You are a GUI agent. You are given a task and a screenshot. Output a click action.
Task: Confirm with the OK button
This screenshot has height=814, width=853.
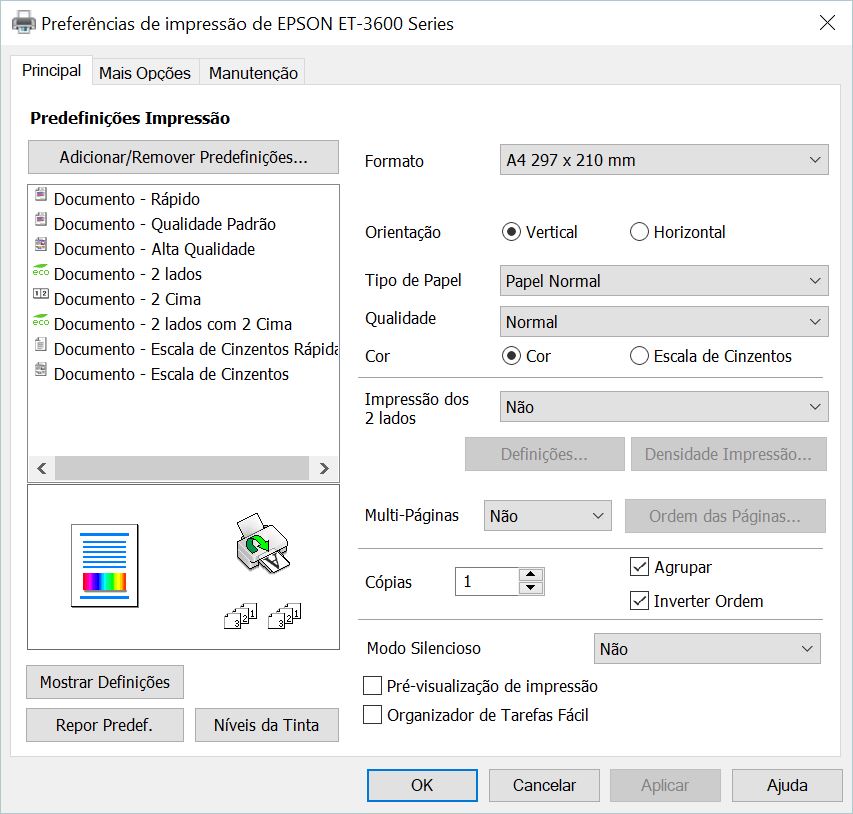[x=422, y=785]
